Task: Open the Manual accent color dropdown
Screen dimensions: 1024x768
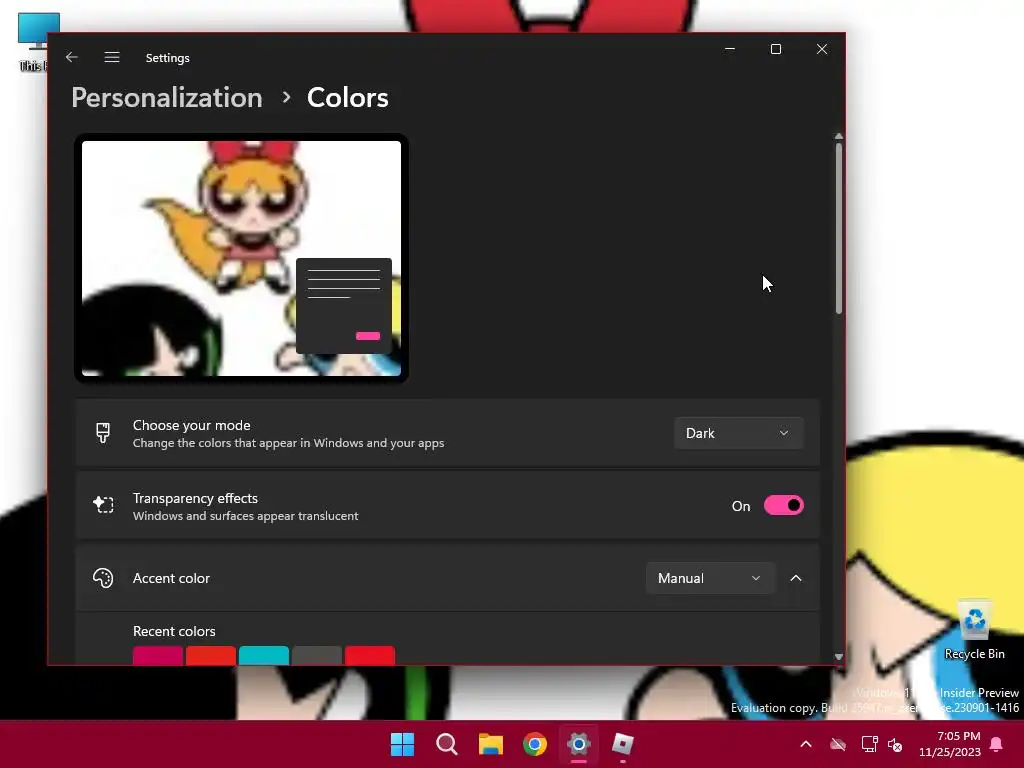Action: [711, 578]
